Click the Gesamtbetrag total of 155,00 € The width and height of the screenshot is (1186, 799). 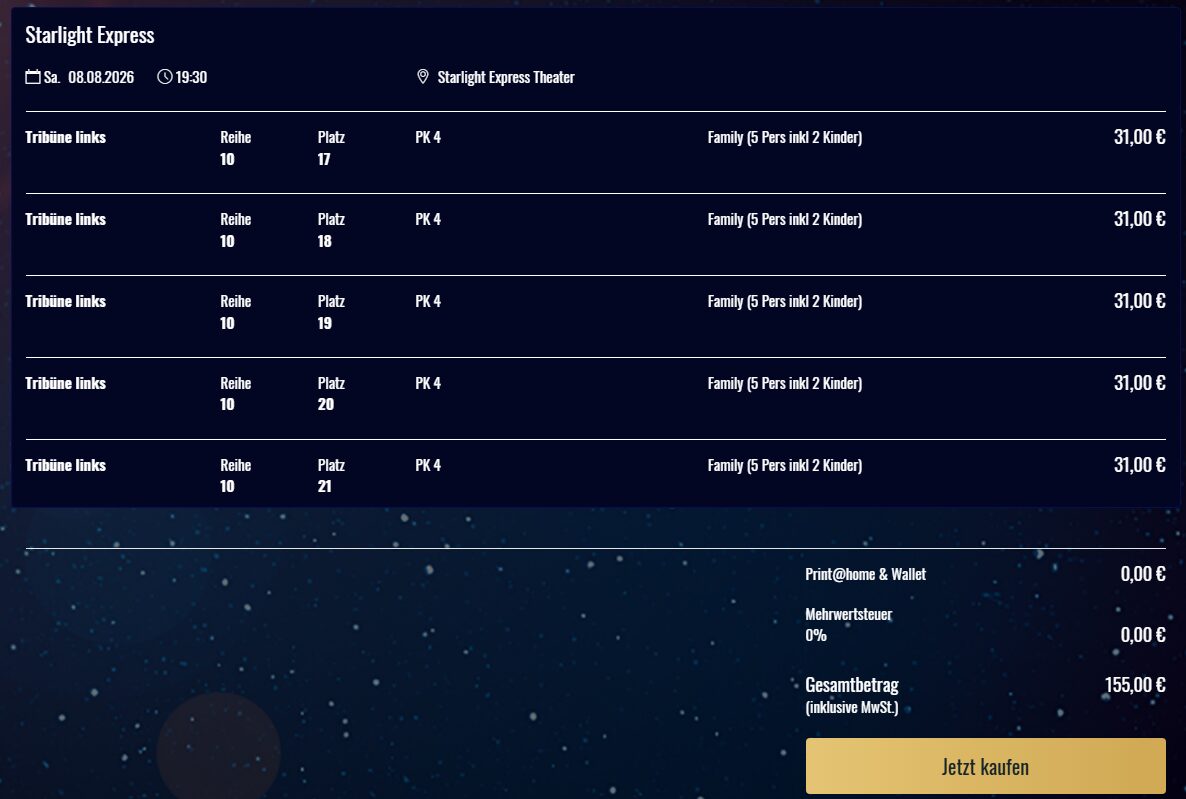(1135, 685)
